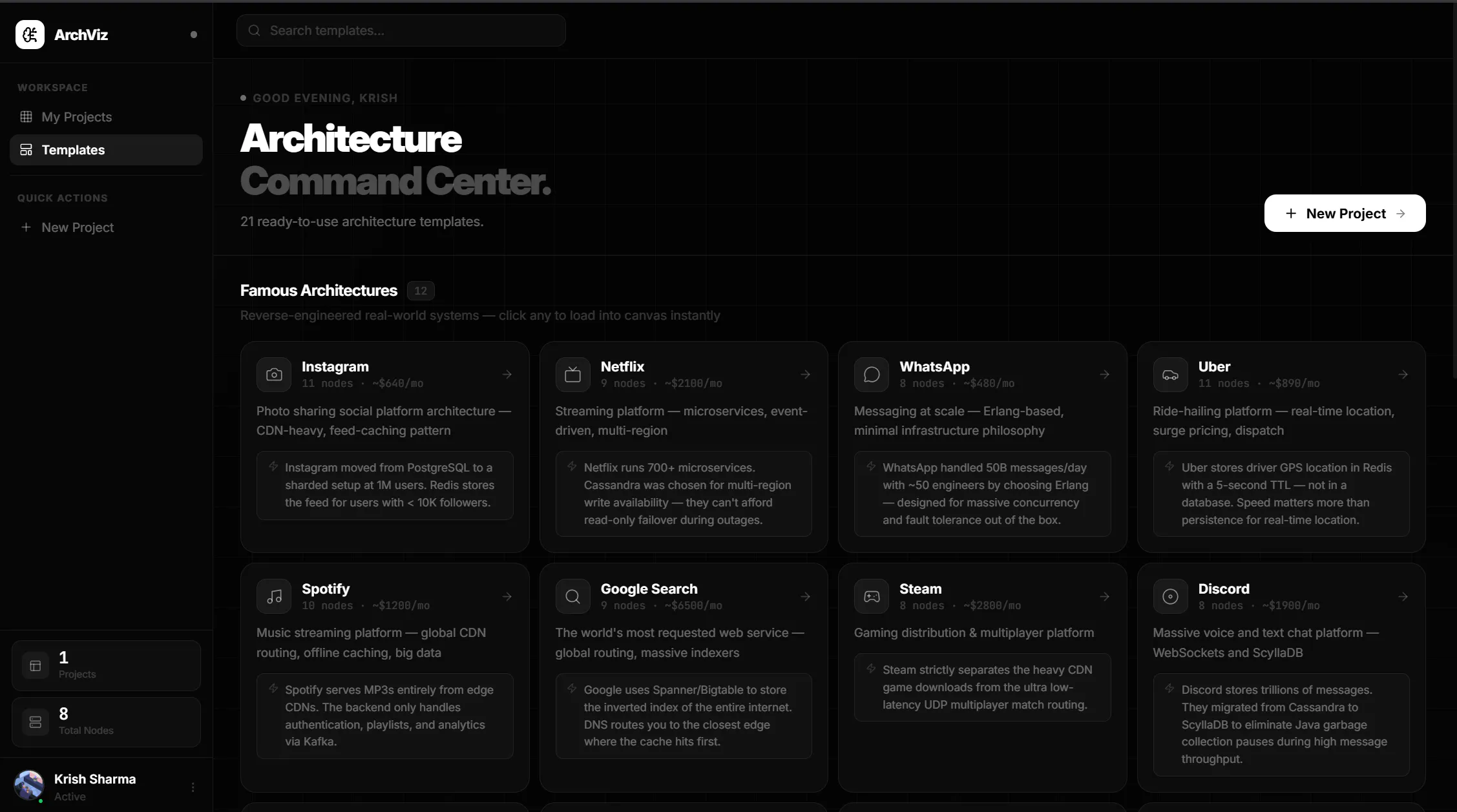Click the ArchViz logo icon
The height and width of the screenshot is (812, 1457).
[30, 34]
